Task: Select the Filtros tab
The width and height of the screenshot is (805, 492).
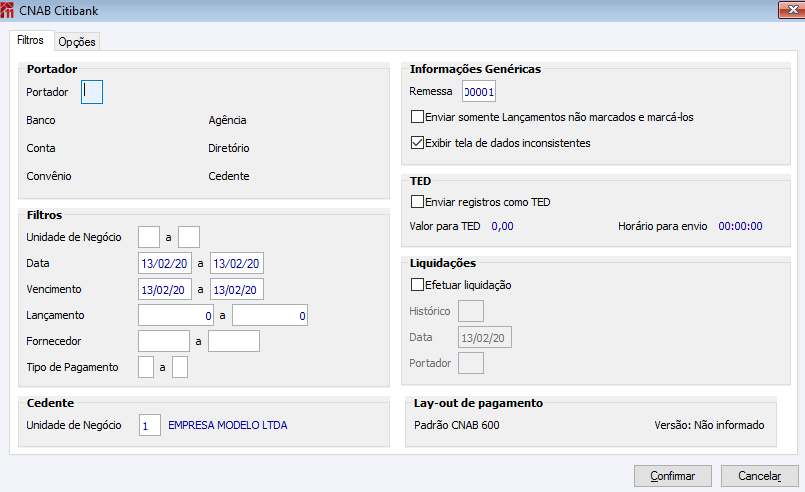Action: coord(30,41)
